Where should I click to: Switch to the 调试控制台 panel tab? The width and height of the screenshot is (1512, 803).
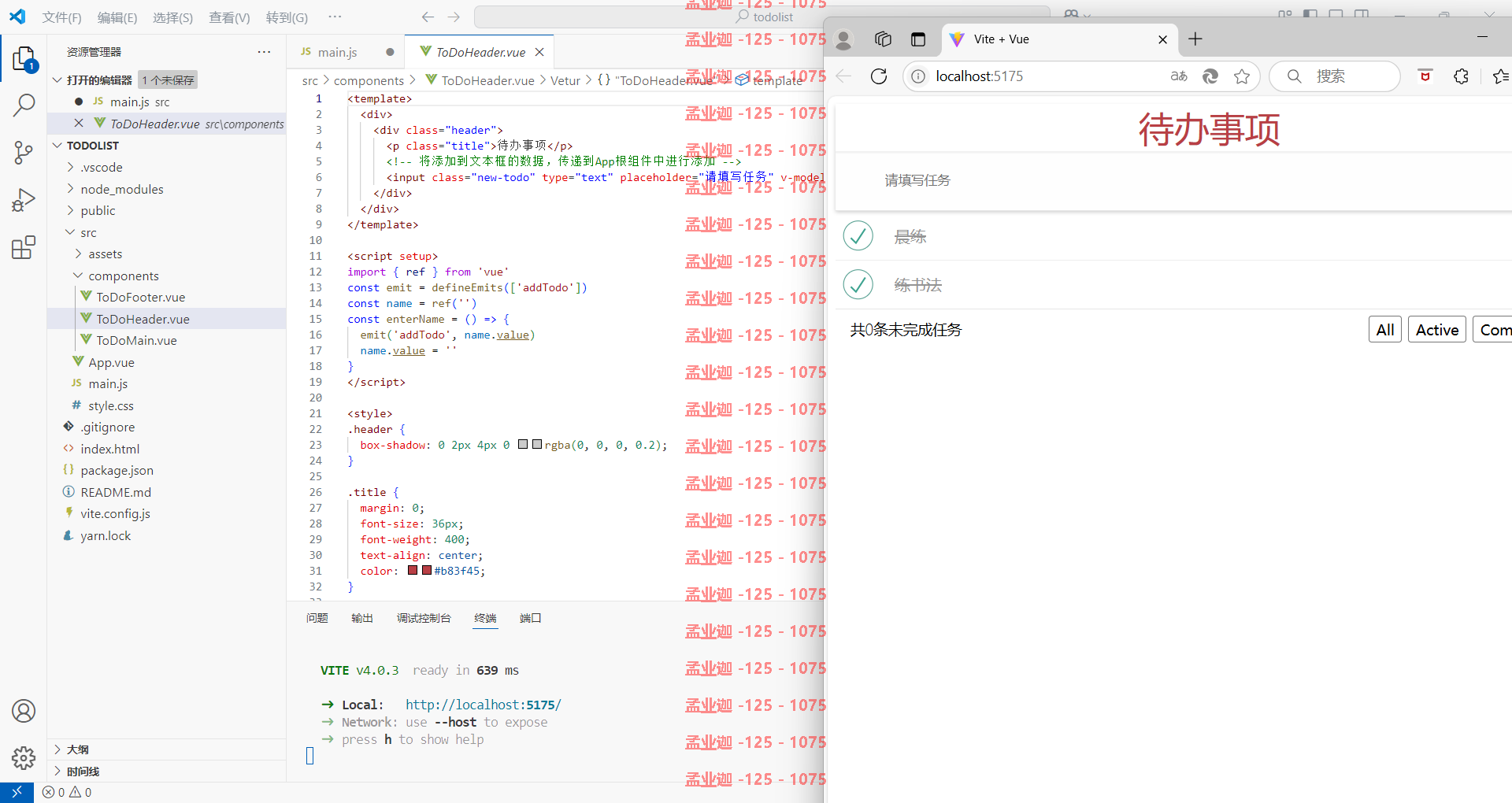(424, 618)
